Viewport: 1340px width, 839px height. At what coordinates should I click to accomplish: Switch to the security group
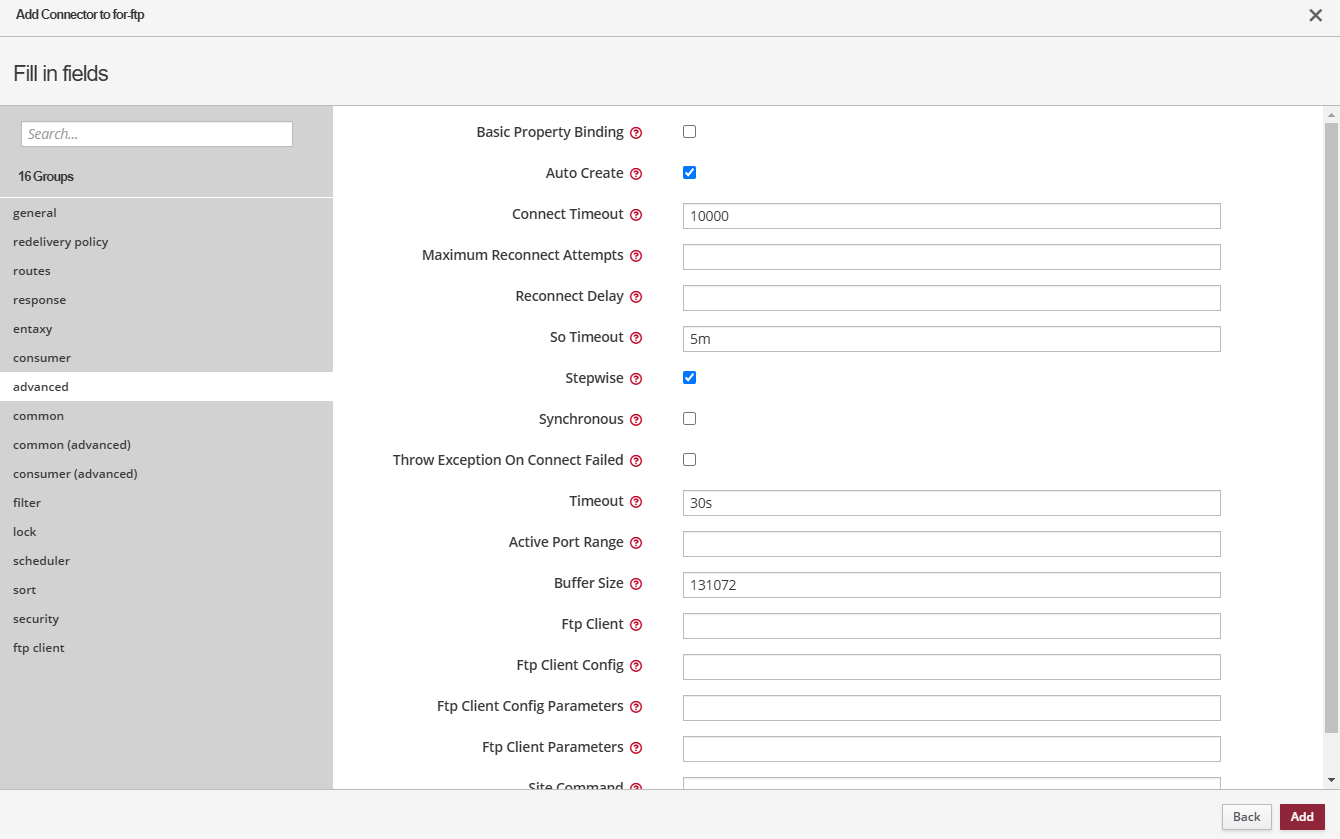[x=36, y=619]
